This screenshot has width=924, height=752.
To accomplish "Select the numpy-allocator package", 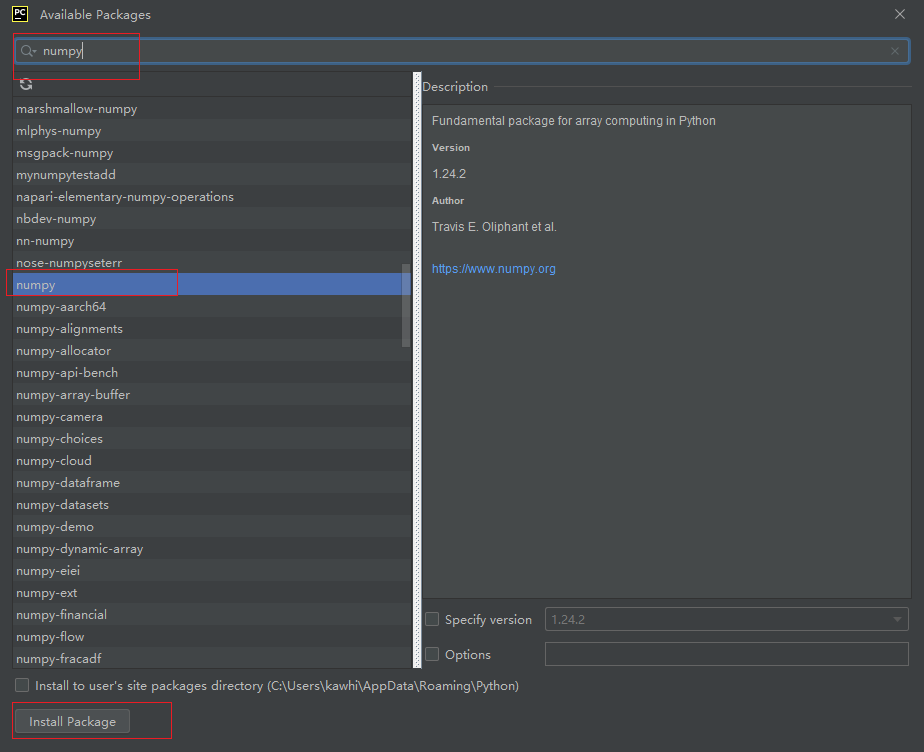I will coord(212,351).
